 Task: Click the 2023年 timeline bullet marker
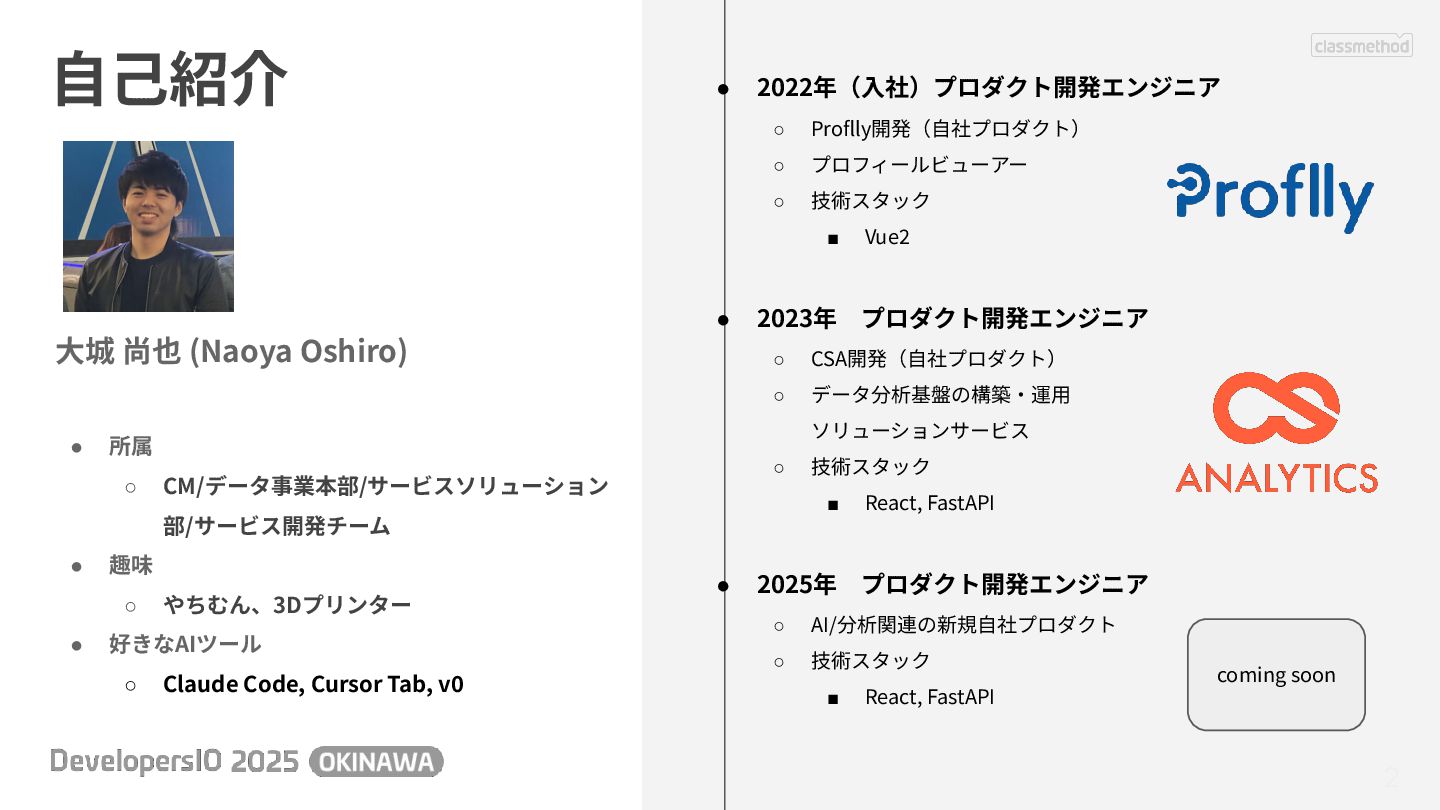[x=724, y=320]
